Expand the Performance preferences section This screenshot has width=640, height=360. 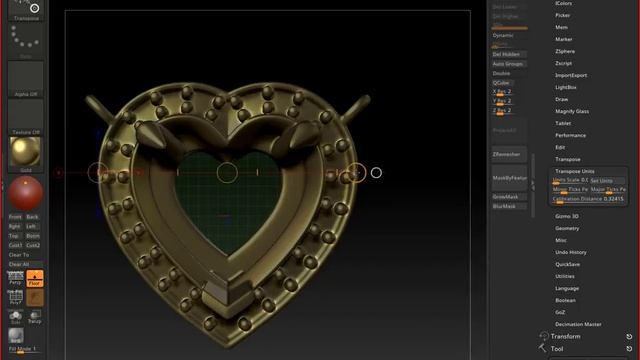pos(570,136)
